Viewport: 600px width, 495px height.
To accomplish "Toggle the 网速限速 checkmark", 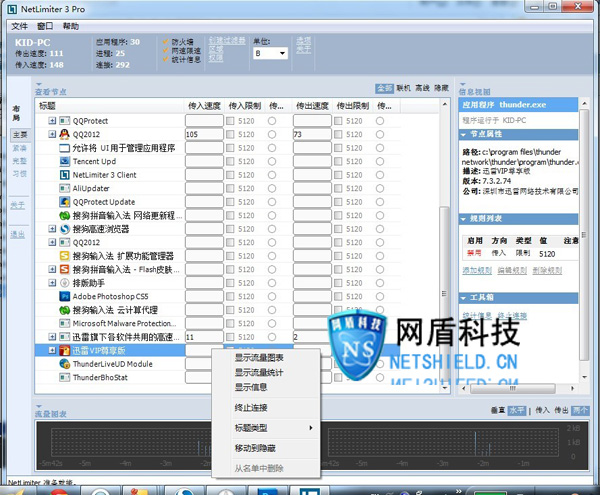I will tap(165, 50).
